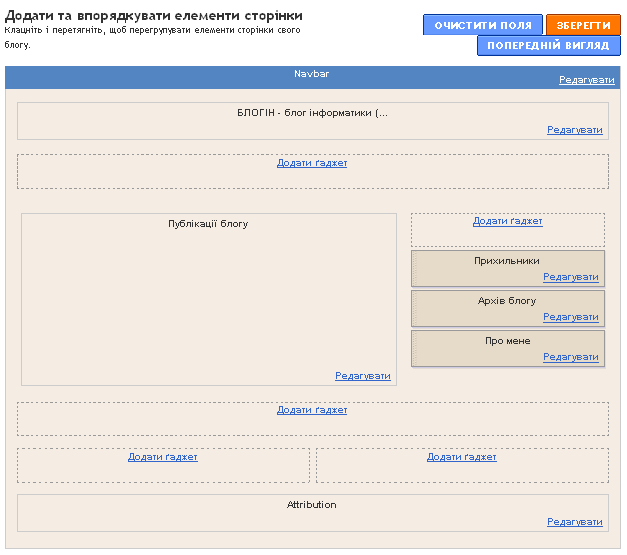Edit the Navbar element

pyautogui.click(x=587, y=80)
